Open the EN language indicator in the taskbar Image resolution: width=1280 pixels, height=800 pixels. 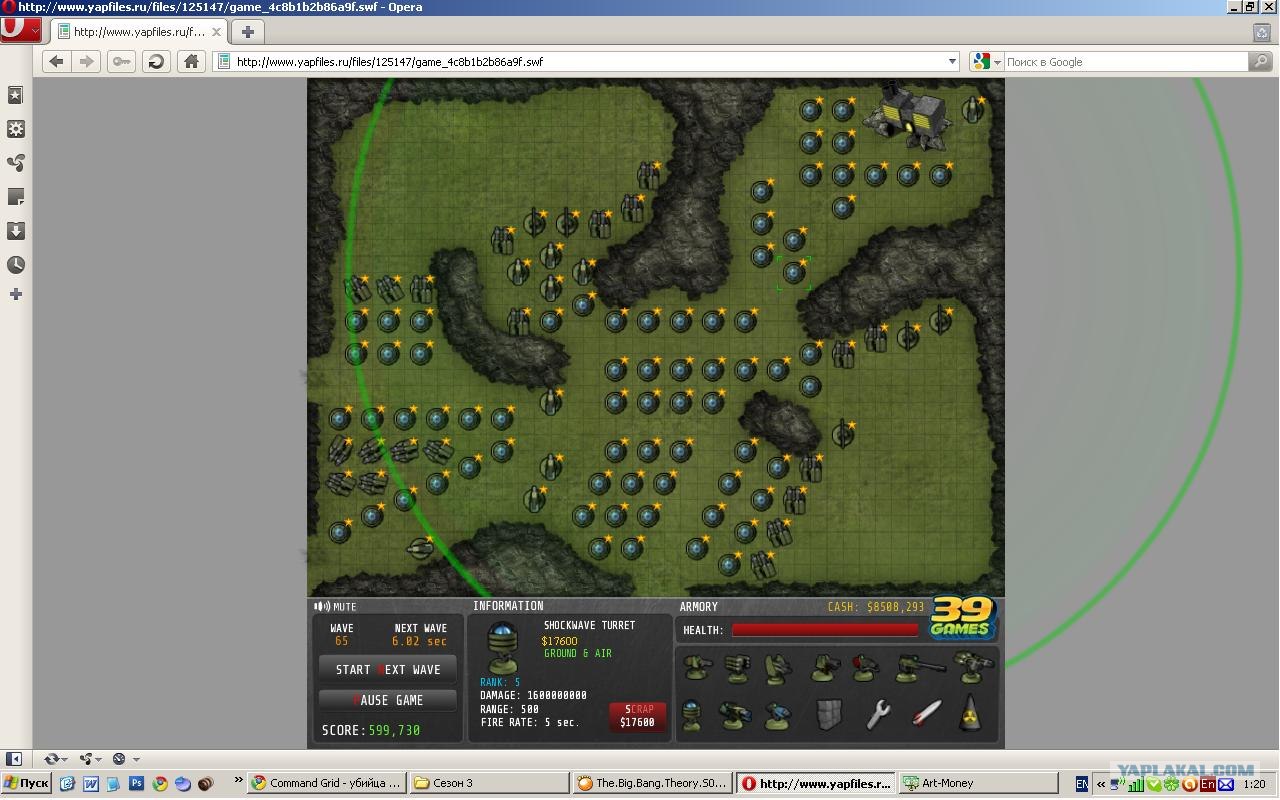[1082, 784]
